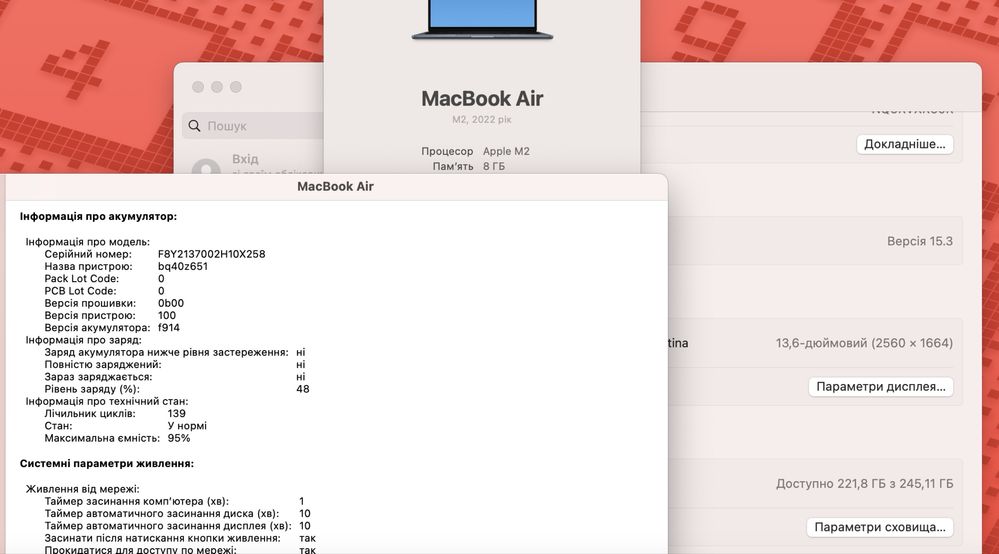
Task: Click the Pack Lot Code row
Action: click(x=104, y=278)
